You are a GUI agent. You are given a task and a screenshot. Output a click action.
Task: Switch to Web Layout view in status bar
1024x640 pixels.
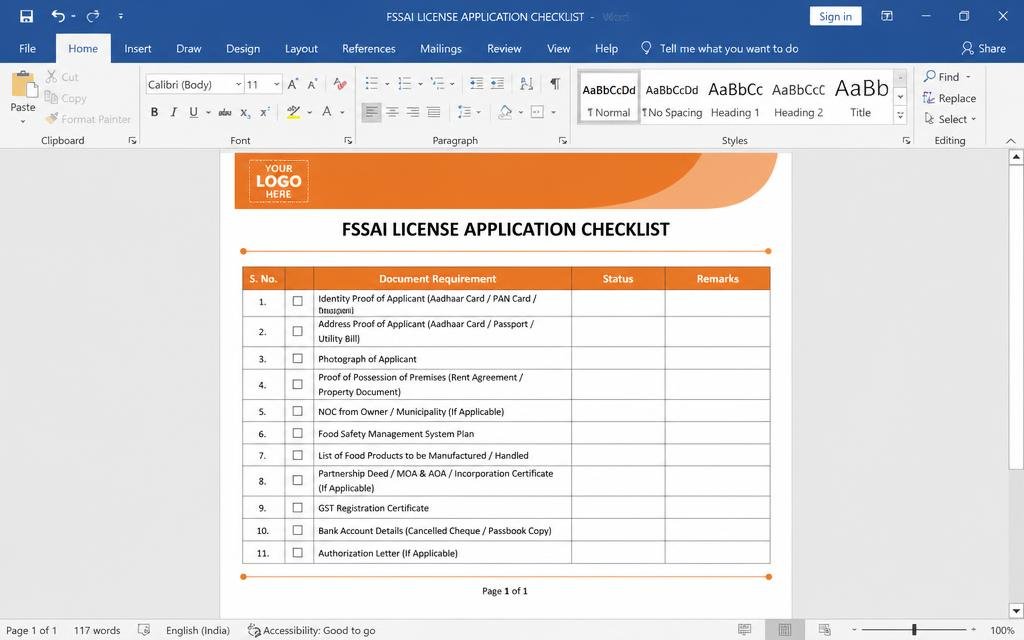pyautogui.click(x=825, y=630)
